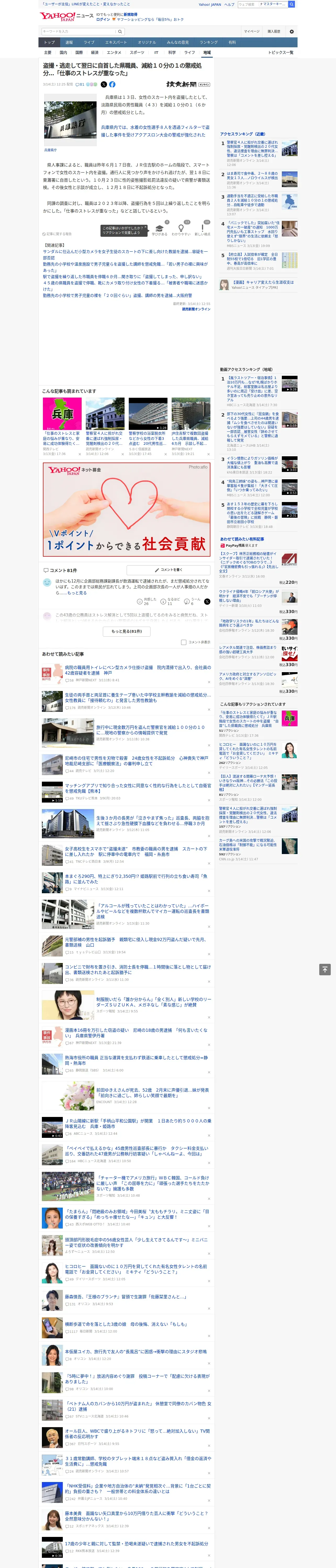Click the ログイン link in header
336x1568 pixels.
[103, 20]
